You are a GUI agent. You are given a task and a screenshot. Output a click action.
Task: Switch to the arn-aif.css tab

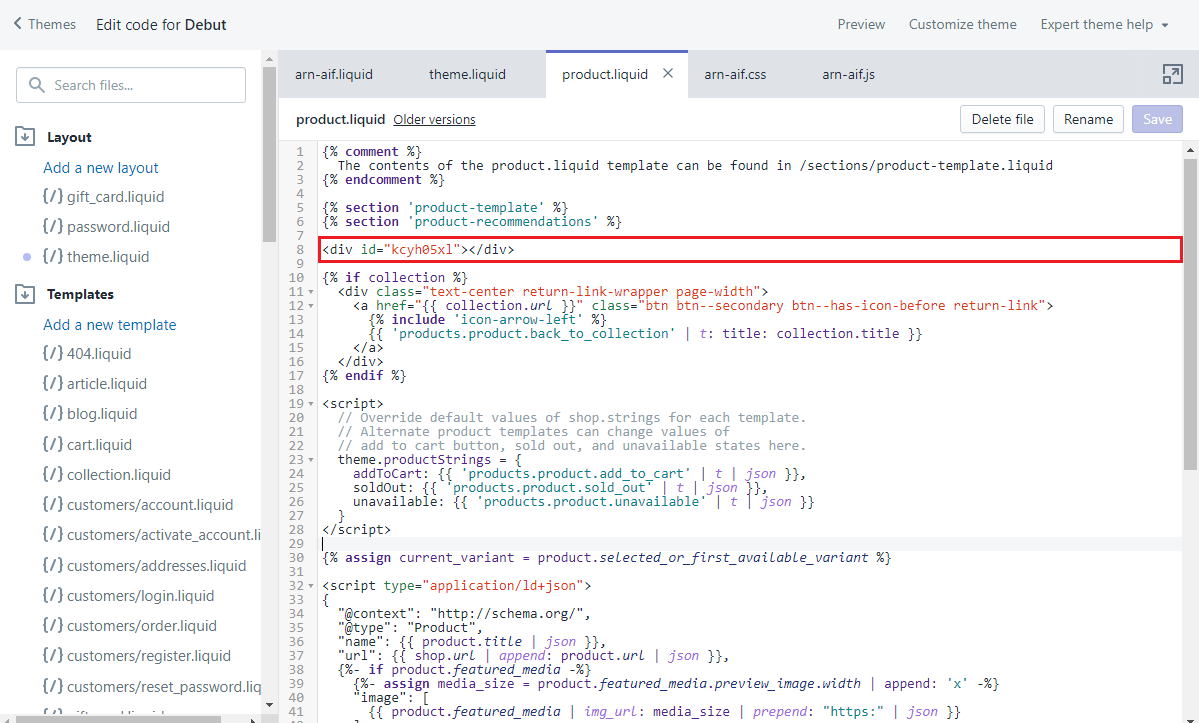click(735, 74)
